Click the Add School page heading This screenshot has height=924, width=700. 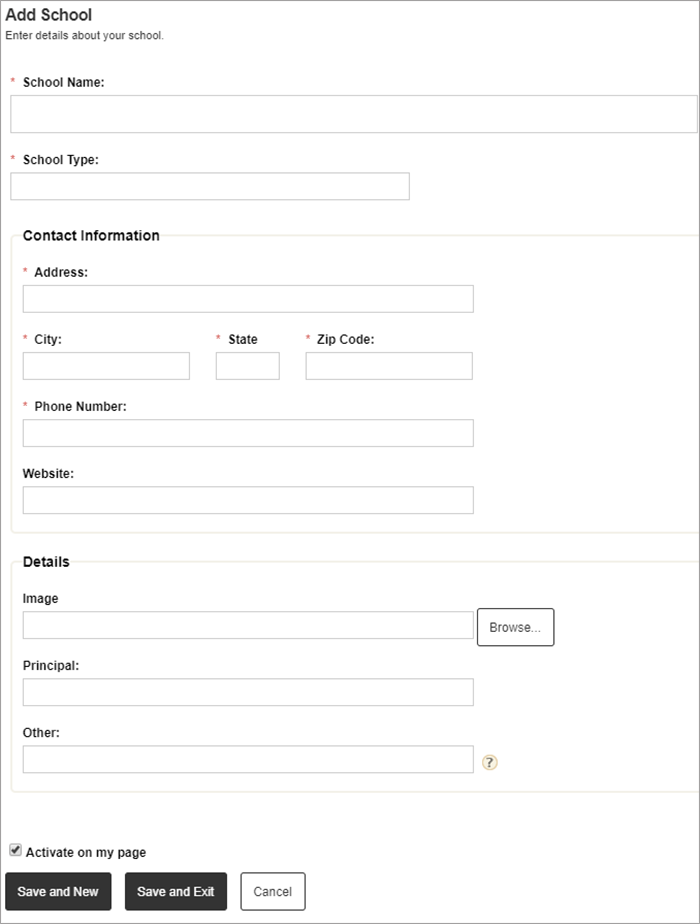[49, 15]
